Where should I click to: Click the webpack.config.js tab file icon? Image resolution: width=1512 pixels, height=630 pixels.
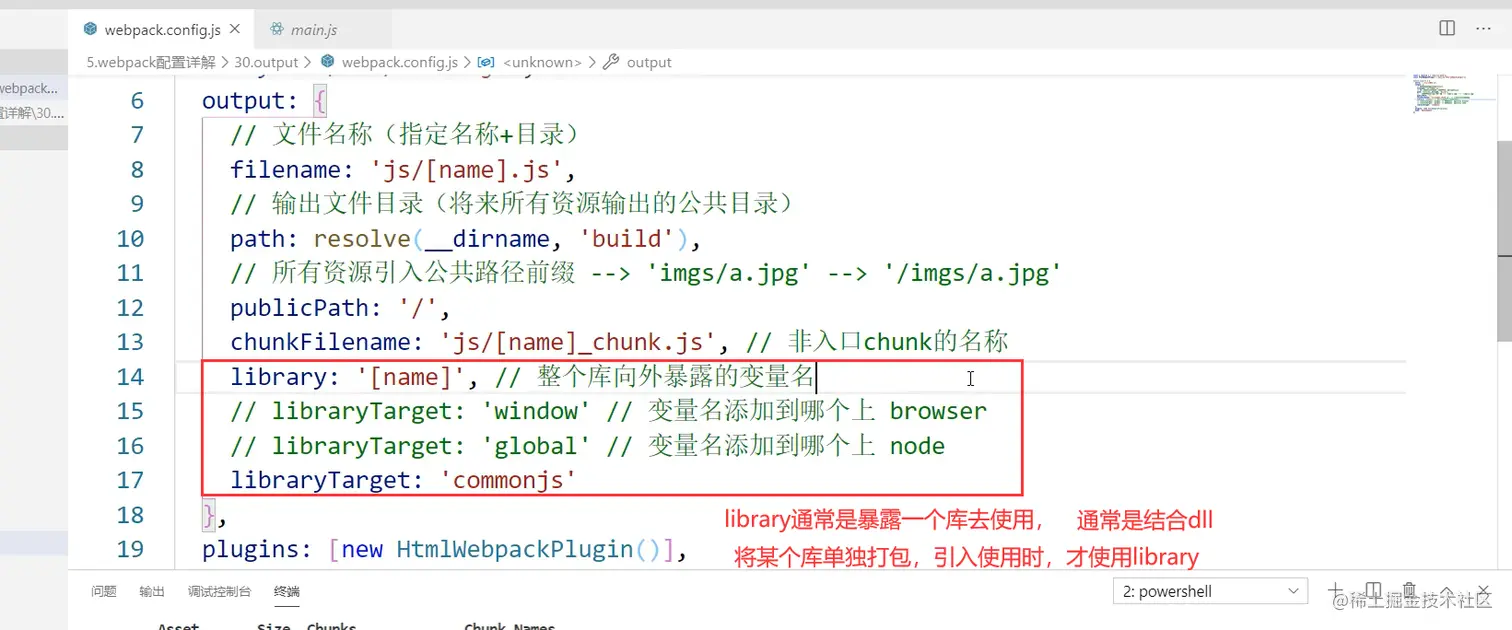[x=91, y=29]
